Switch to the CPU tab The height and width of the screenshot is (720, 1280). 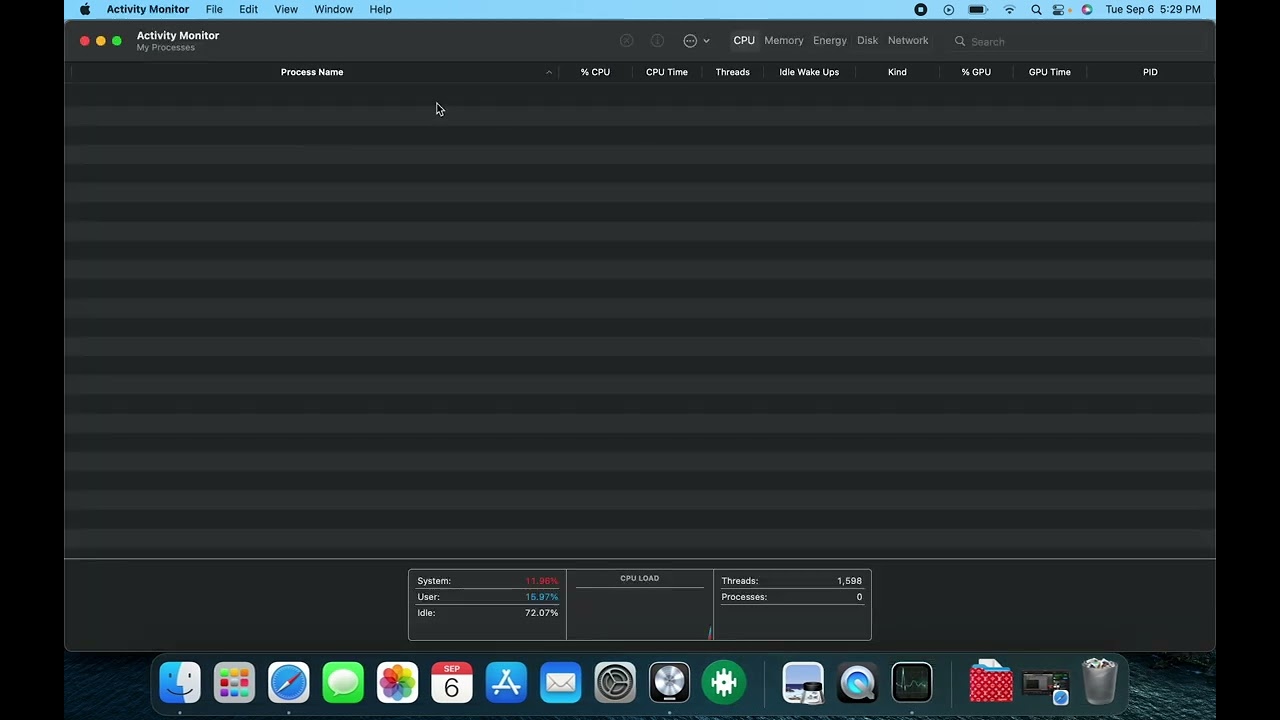744,41
